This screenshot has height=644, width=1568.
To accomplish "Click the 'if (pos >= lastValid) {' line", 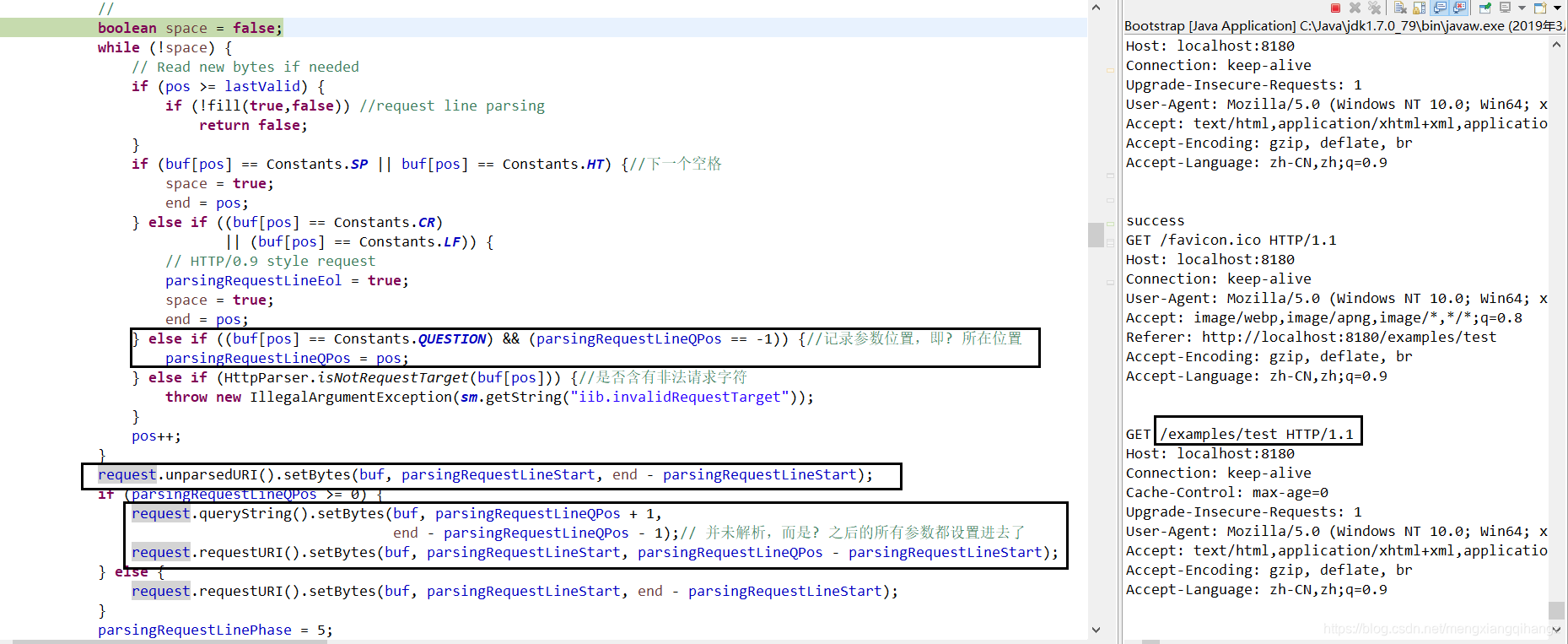I will click(x=228, y=86).
